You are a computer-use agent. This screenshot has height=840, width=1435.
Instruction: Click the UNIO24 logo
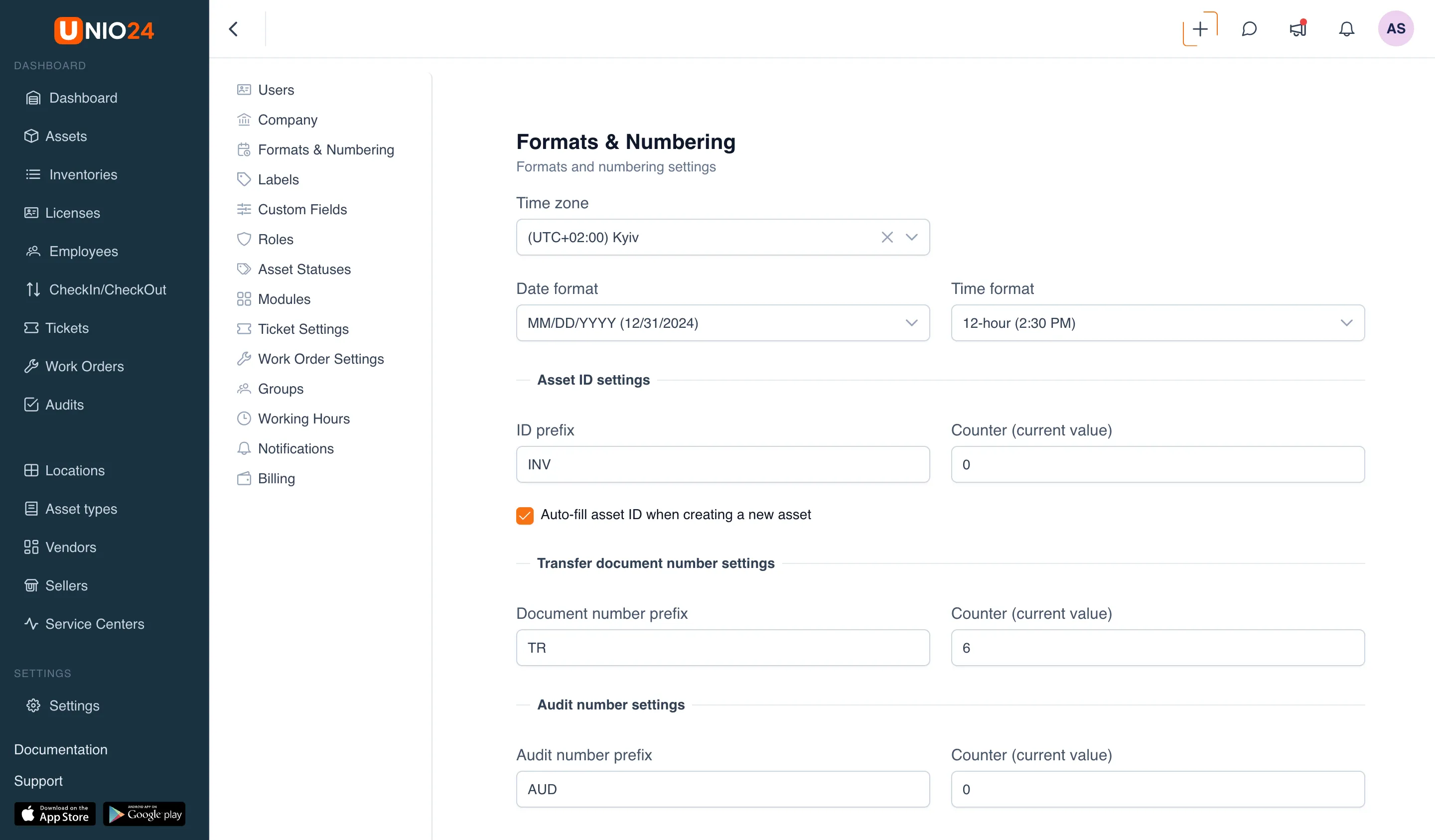[104, 30]
